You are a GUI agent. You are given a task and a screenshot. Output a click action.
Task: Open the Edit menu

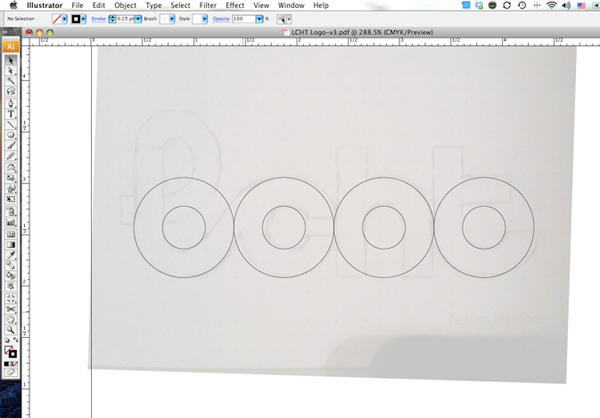pyautogui.click(x=99, y=5)
